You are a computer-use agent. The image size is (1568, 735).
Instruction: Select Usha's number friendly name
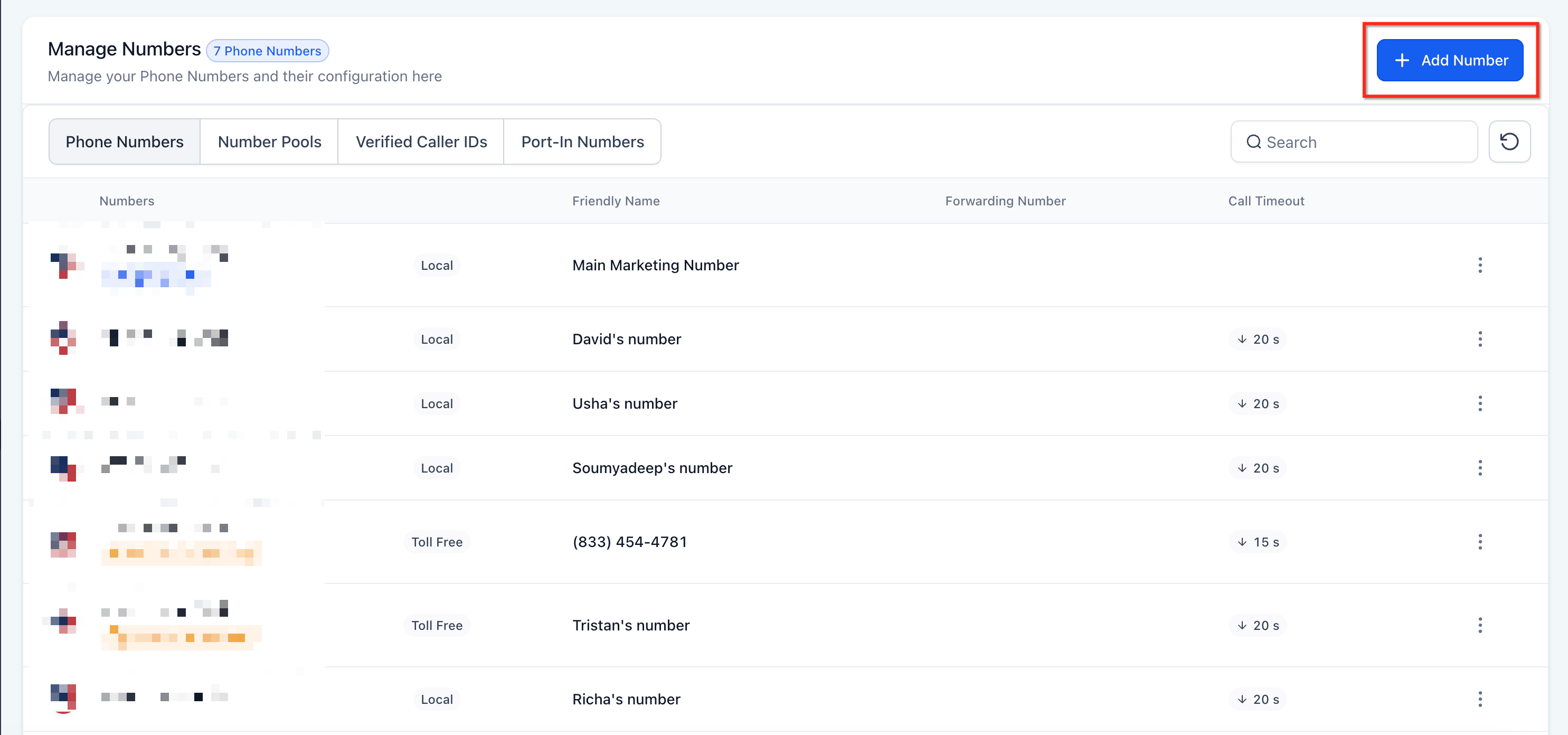(x=625, y=404)
